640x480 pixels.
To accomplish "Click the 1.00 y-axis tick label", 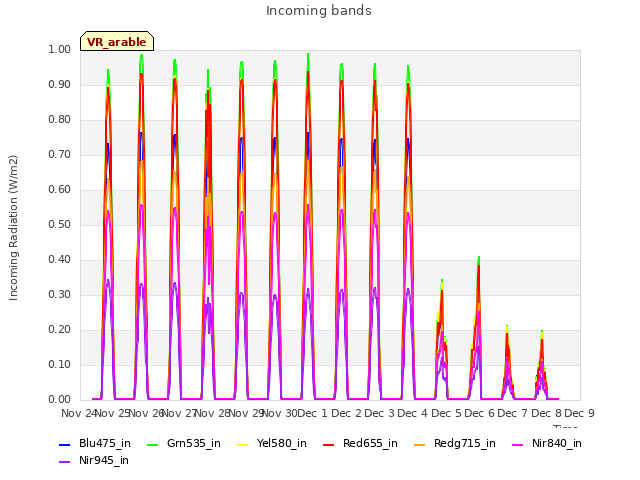I will pyautogui.click(x=60, y=49).
